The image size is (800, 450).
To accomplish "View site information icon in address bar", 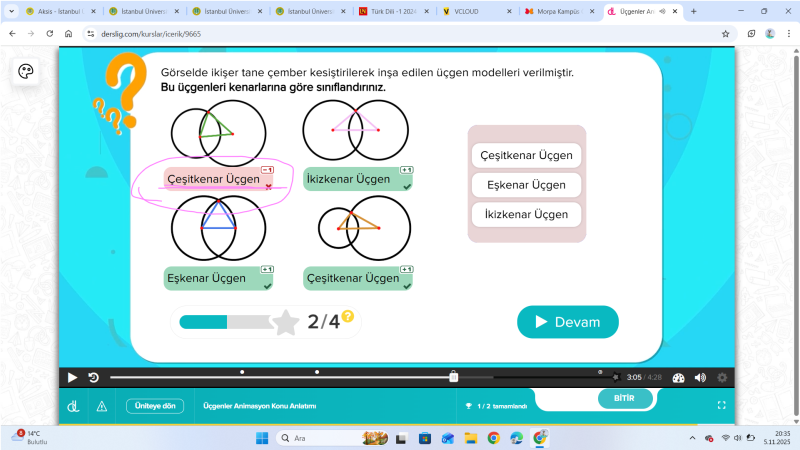I will (91, 34).
